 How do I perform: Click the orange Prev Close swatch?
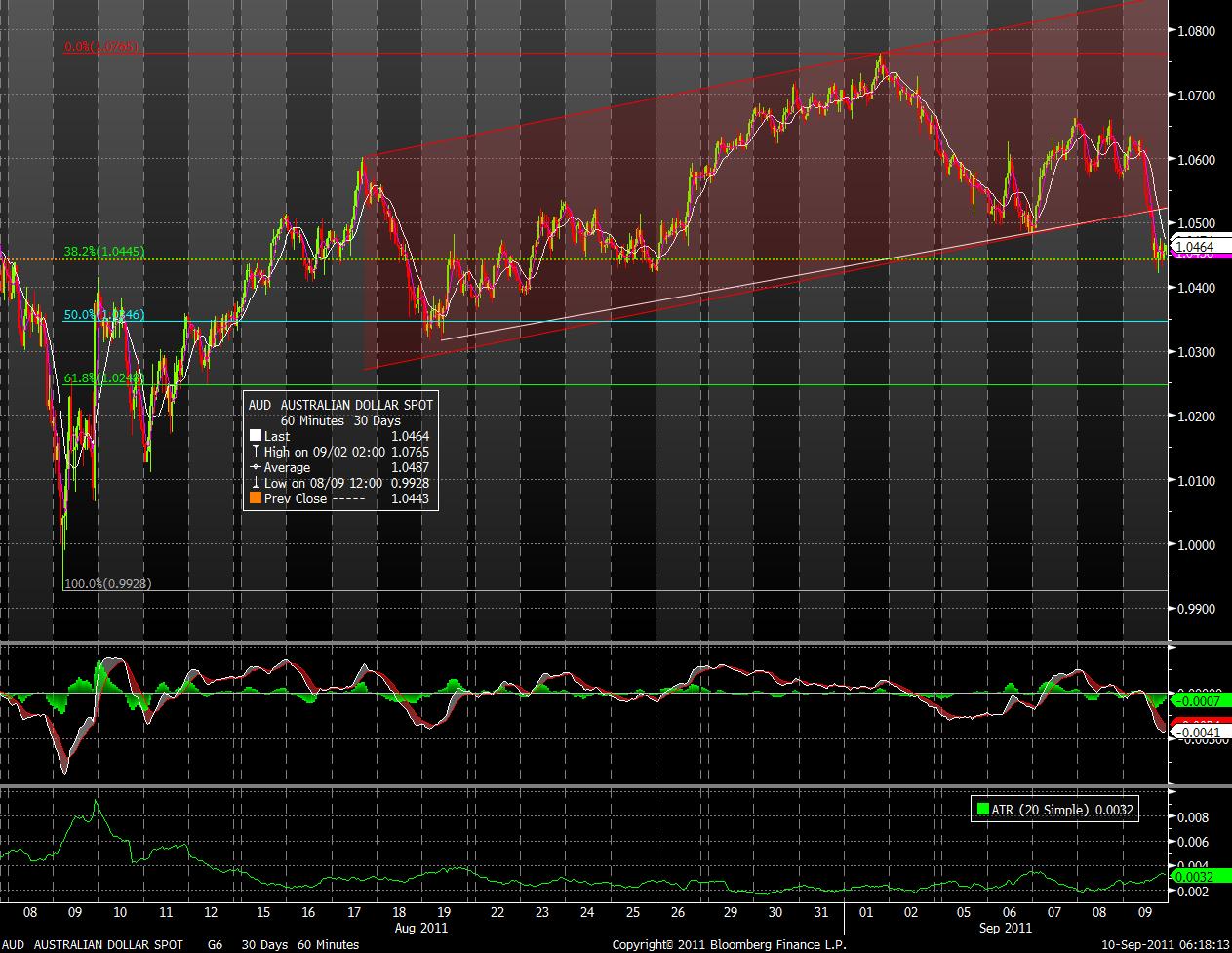pos(256,499)
